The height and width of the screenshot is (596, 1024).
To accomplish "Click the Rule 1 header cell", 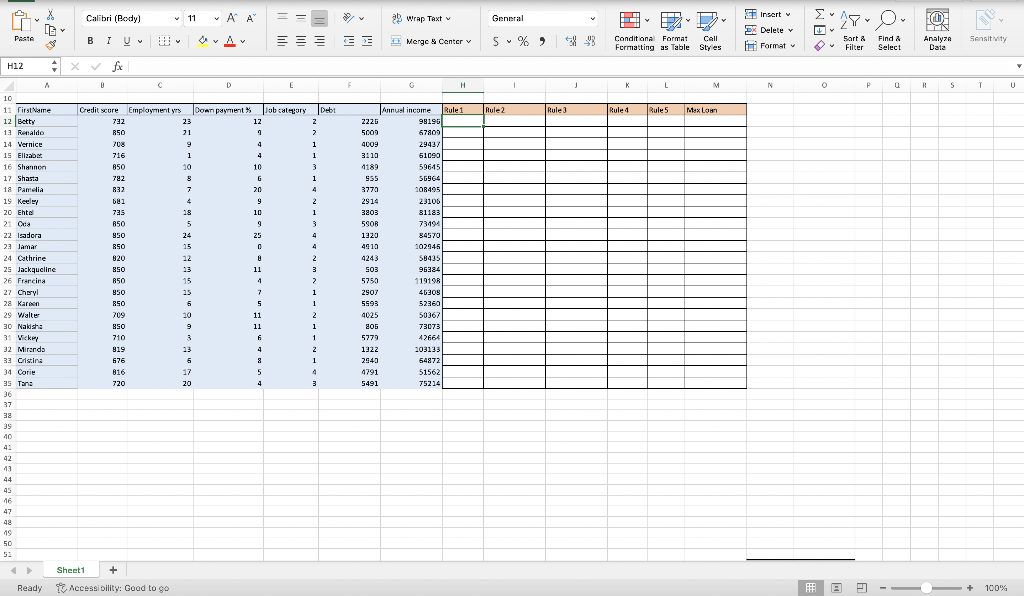I will [x=462, y=110].
